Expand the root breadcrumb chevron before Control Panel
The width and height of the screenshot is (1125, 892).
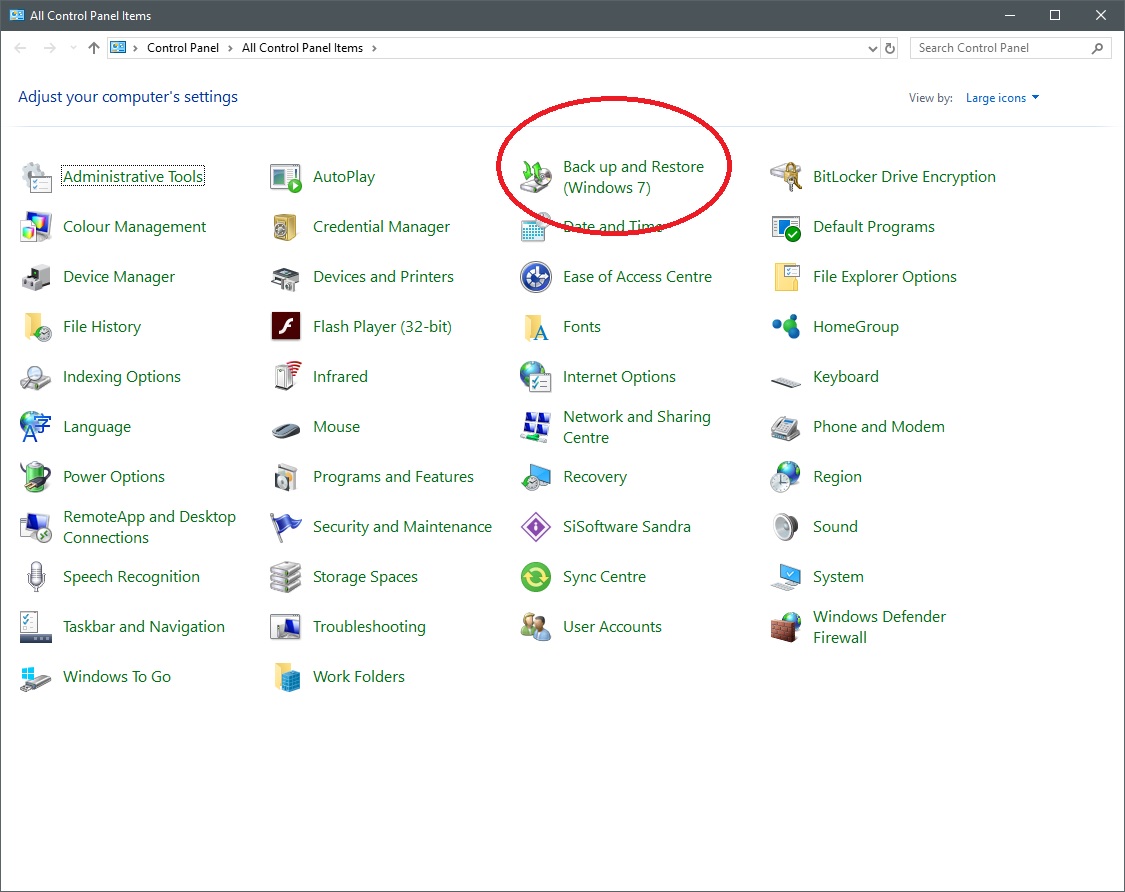[x=135, y=48]
